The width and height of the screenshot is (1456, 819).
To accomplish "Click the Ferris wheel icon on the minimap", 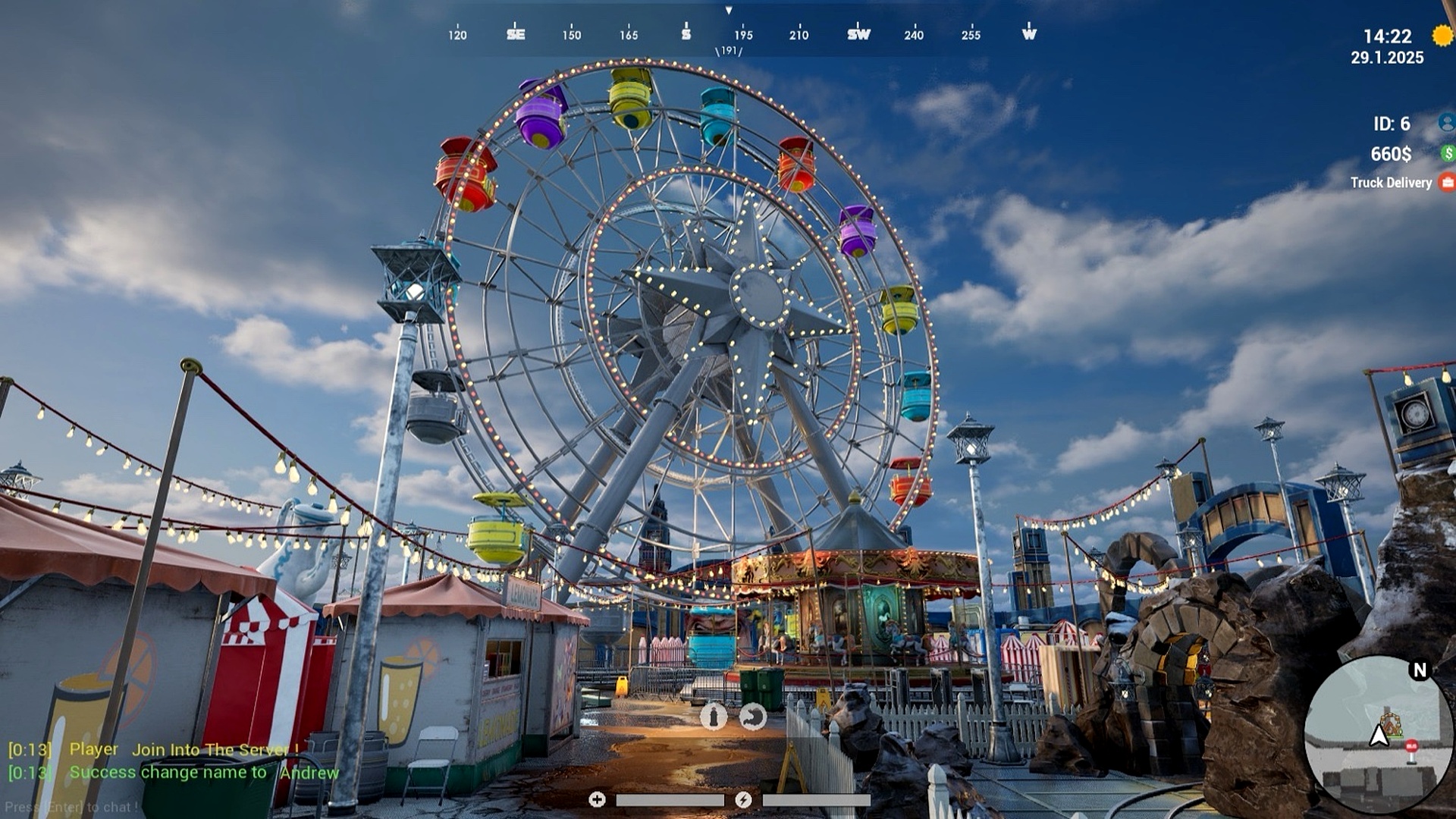I will [x=1391, y=723].
